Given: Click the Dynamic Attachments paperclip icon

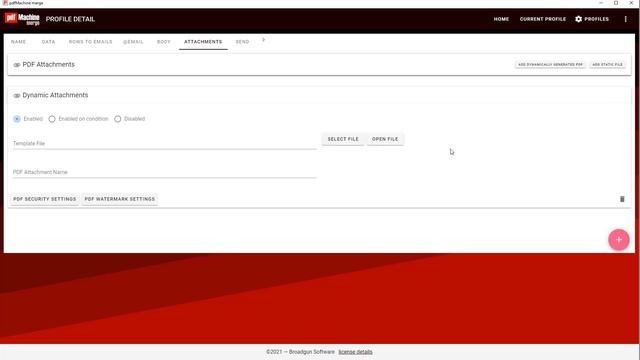Looking at the screenshot, I should pos(17,96).
